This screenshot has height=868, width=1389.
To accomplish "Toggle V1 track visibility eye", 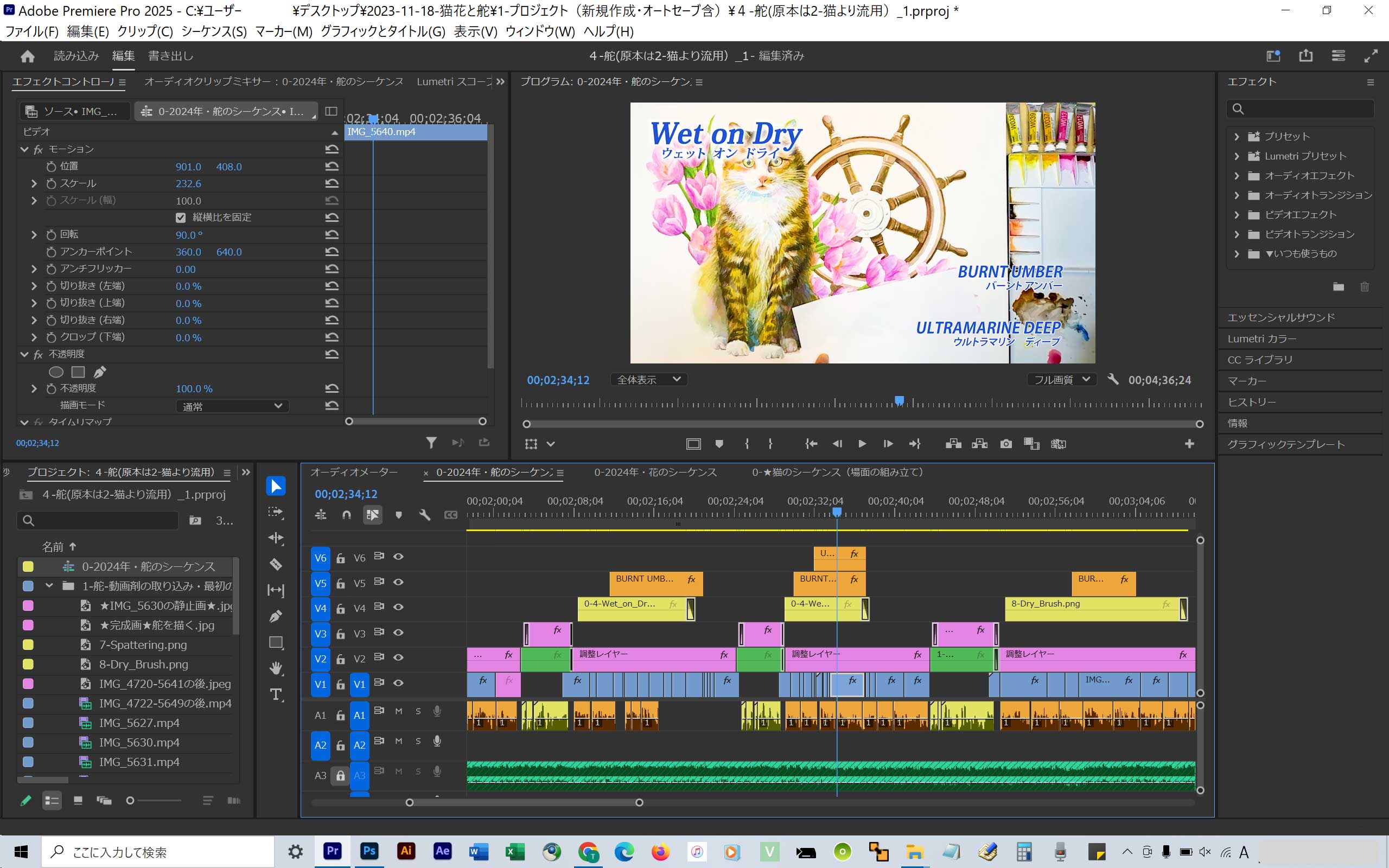I will coord(398,683).
